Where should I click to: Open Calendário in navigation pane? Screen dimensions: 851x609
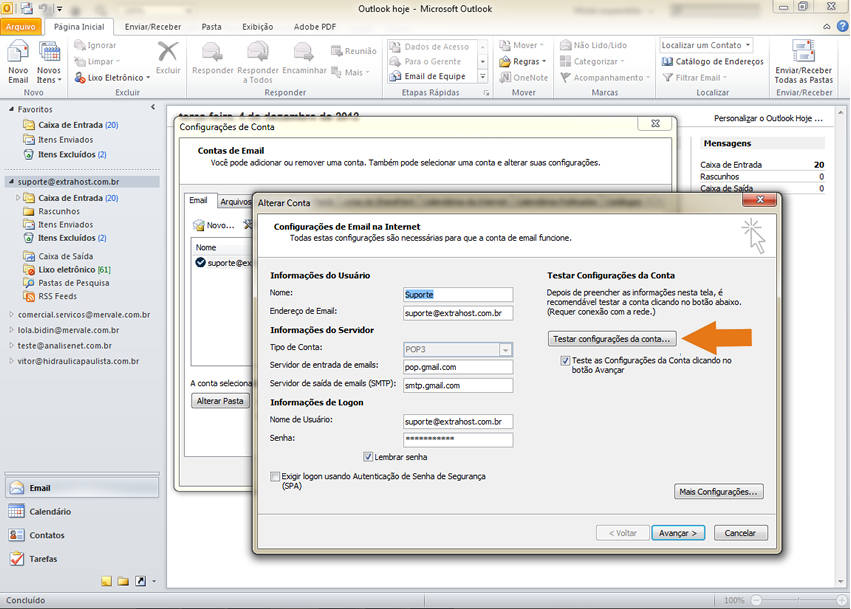pos(82,511)
